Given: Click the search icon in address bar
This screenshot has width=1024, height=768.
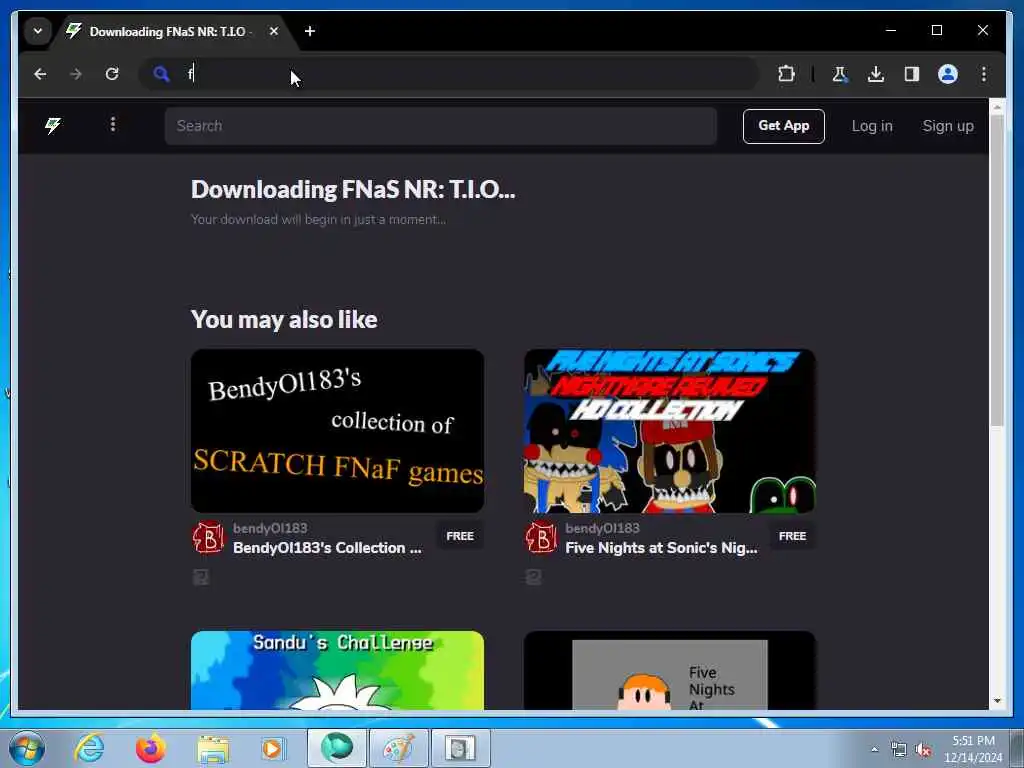Looking at the screenshot, I should tap(161, 74).
